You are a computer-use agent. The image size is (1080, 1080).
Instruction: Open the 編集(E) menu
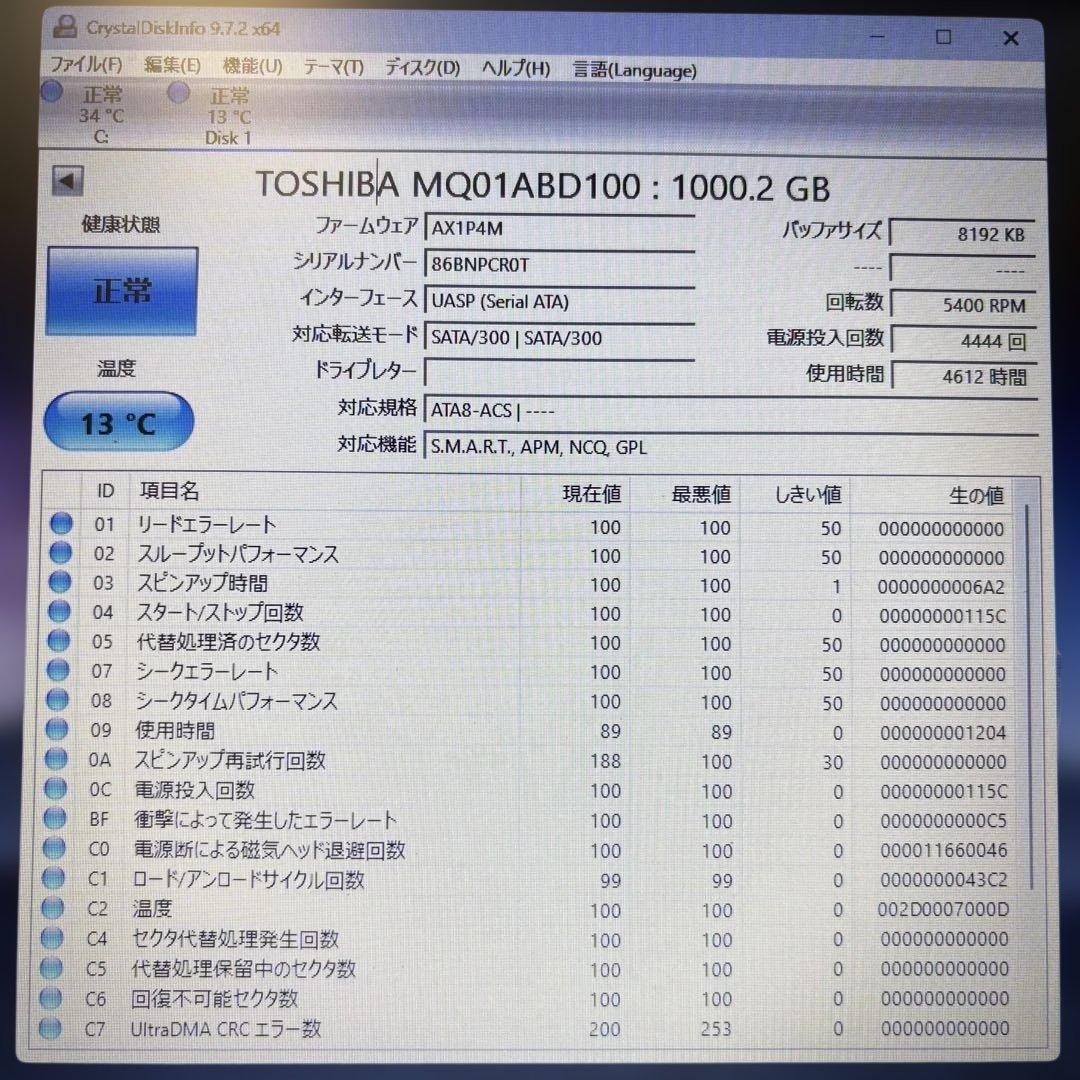coord(172,65)
